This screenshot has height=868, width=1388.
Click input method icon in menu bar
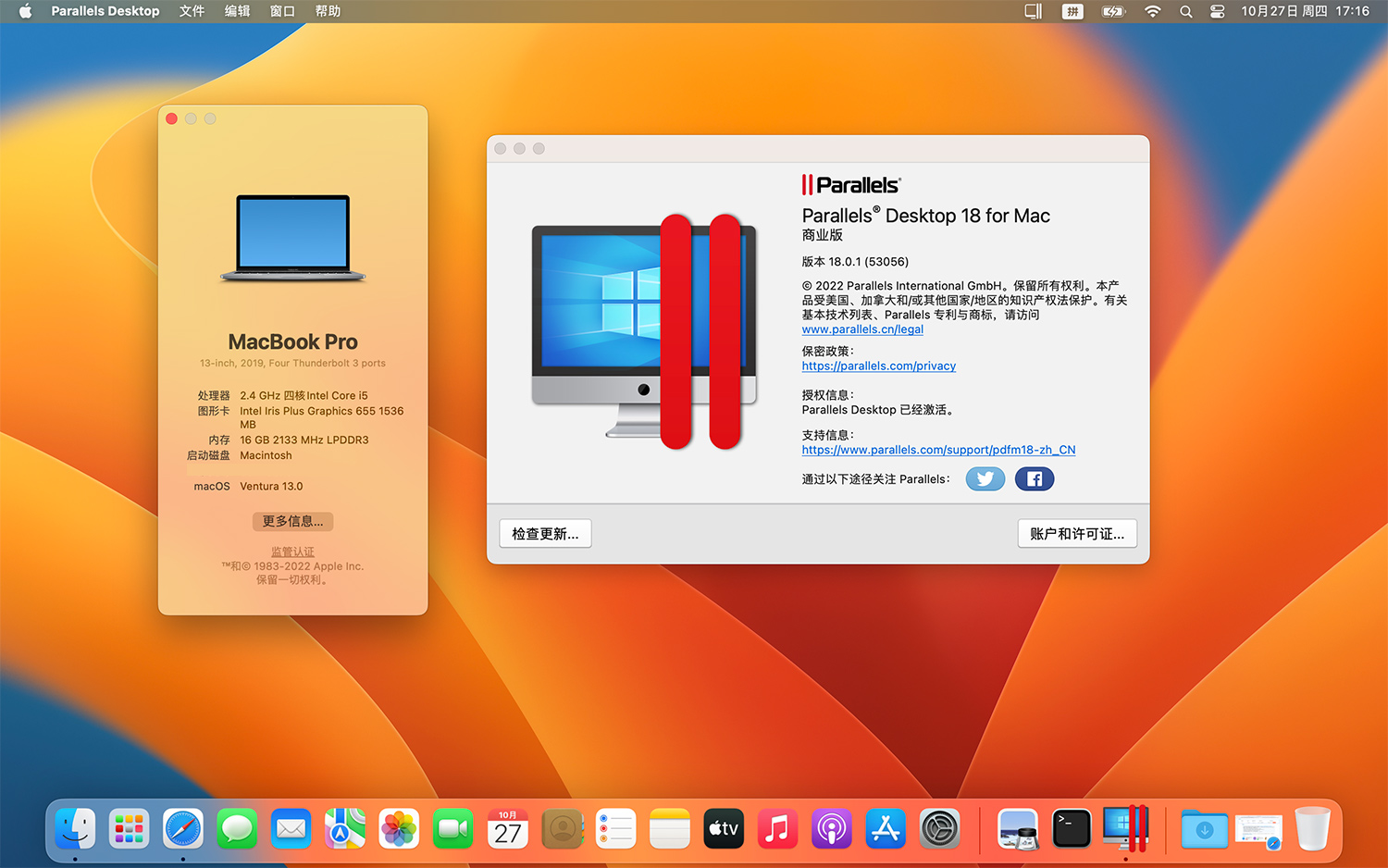1072,11
